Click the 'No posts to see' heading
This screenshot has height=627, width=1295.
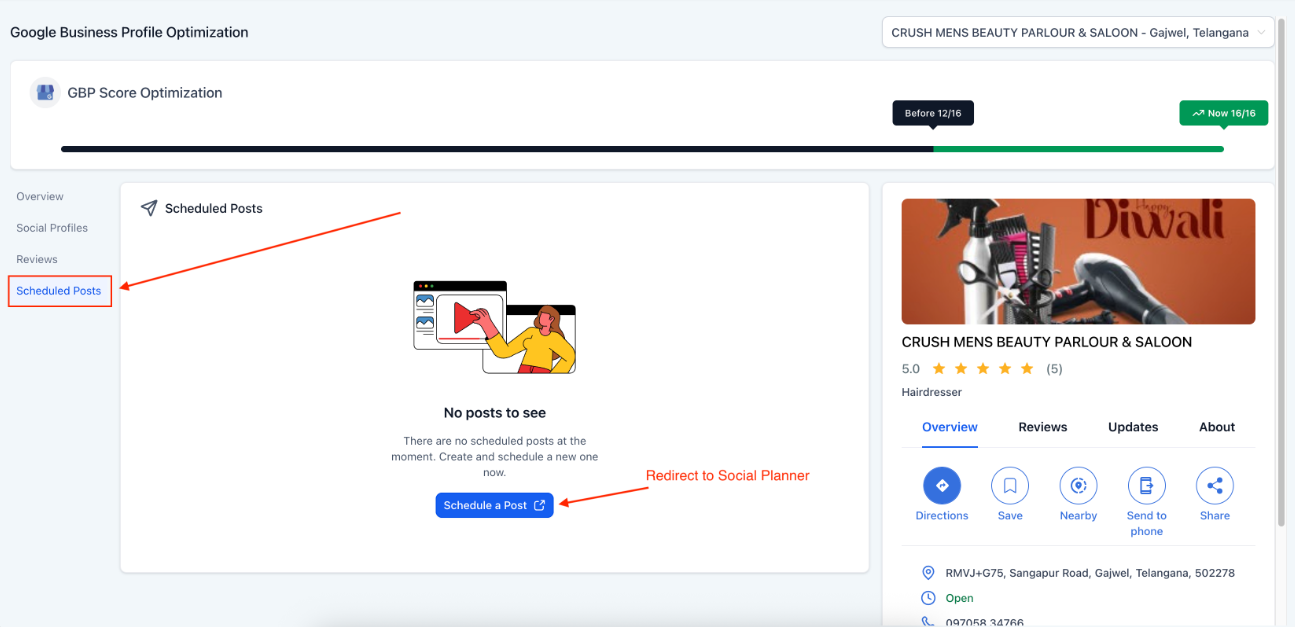pos(495,412)
